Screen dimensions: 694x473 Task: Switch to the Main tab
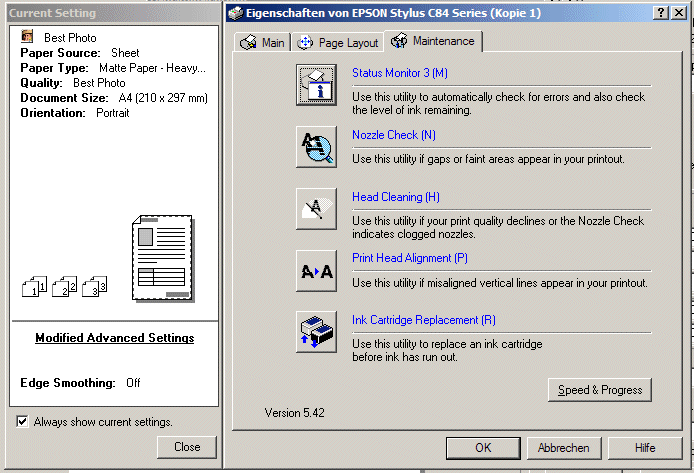262,42
